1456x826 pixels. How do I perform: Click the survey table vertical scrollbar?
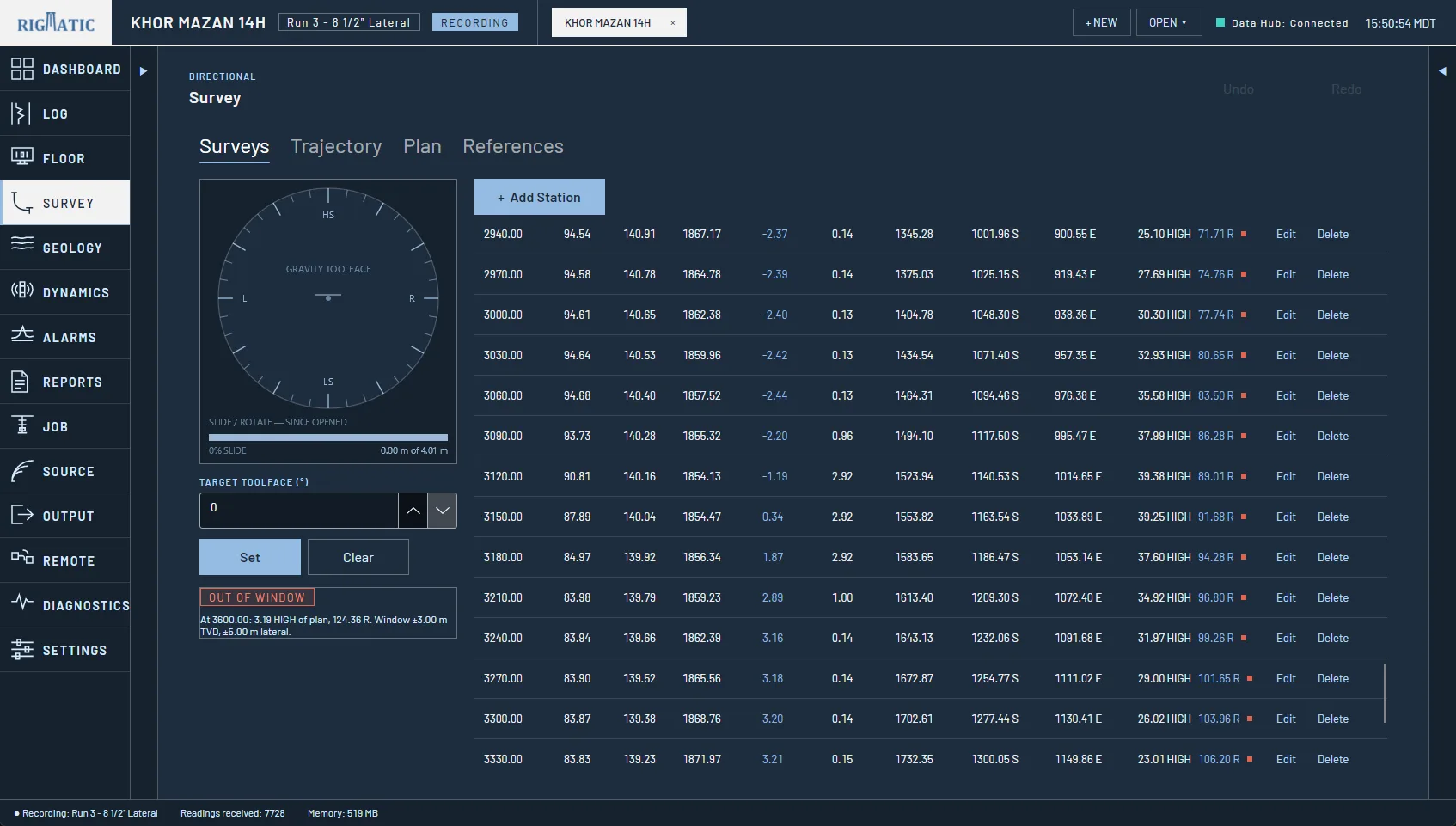click(x=1385, y=693)
